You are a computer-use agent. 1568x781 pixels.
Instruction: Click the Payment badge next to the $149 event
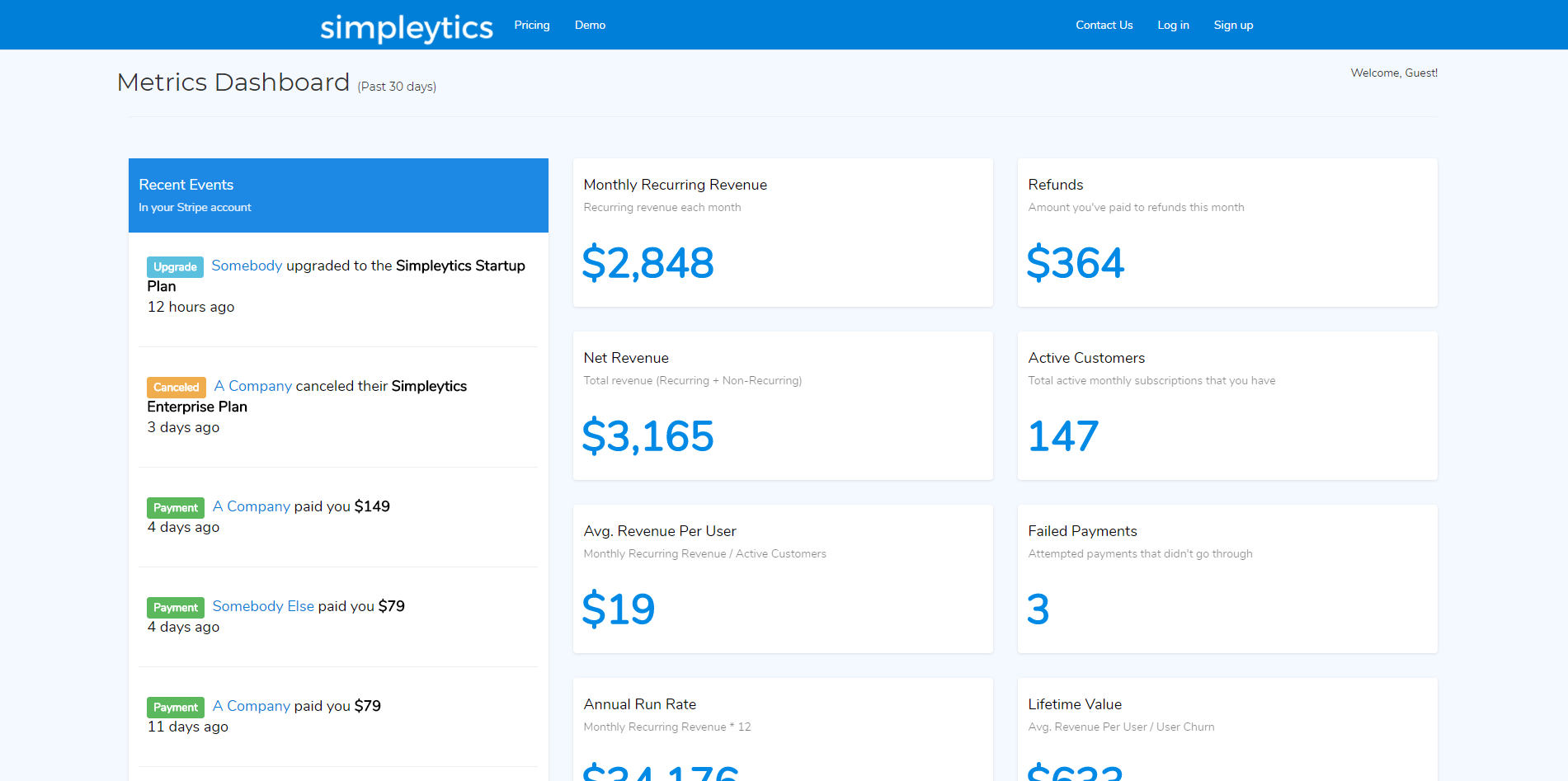coord(175,507)
